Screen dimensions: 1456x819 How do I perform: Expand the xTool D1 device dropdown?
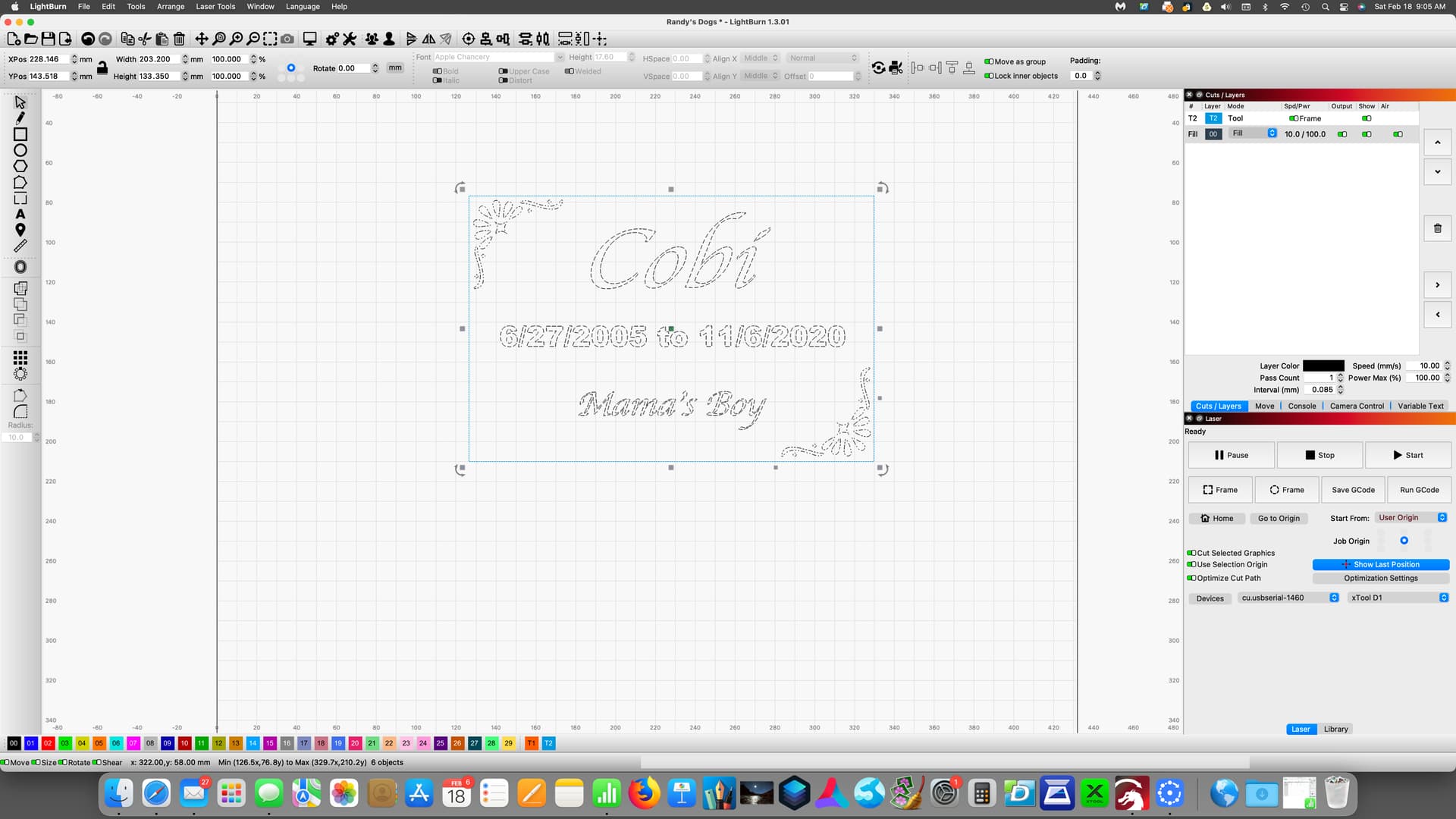click(x=1398, y=598)
